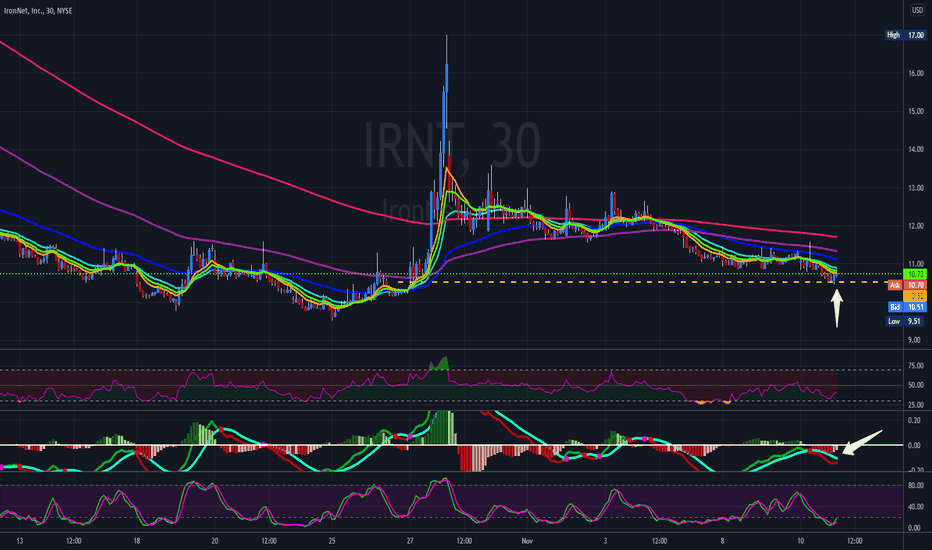
Task: Click the 15.00 price axis value
Action: pyautogui.click(x=916, y=111)
